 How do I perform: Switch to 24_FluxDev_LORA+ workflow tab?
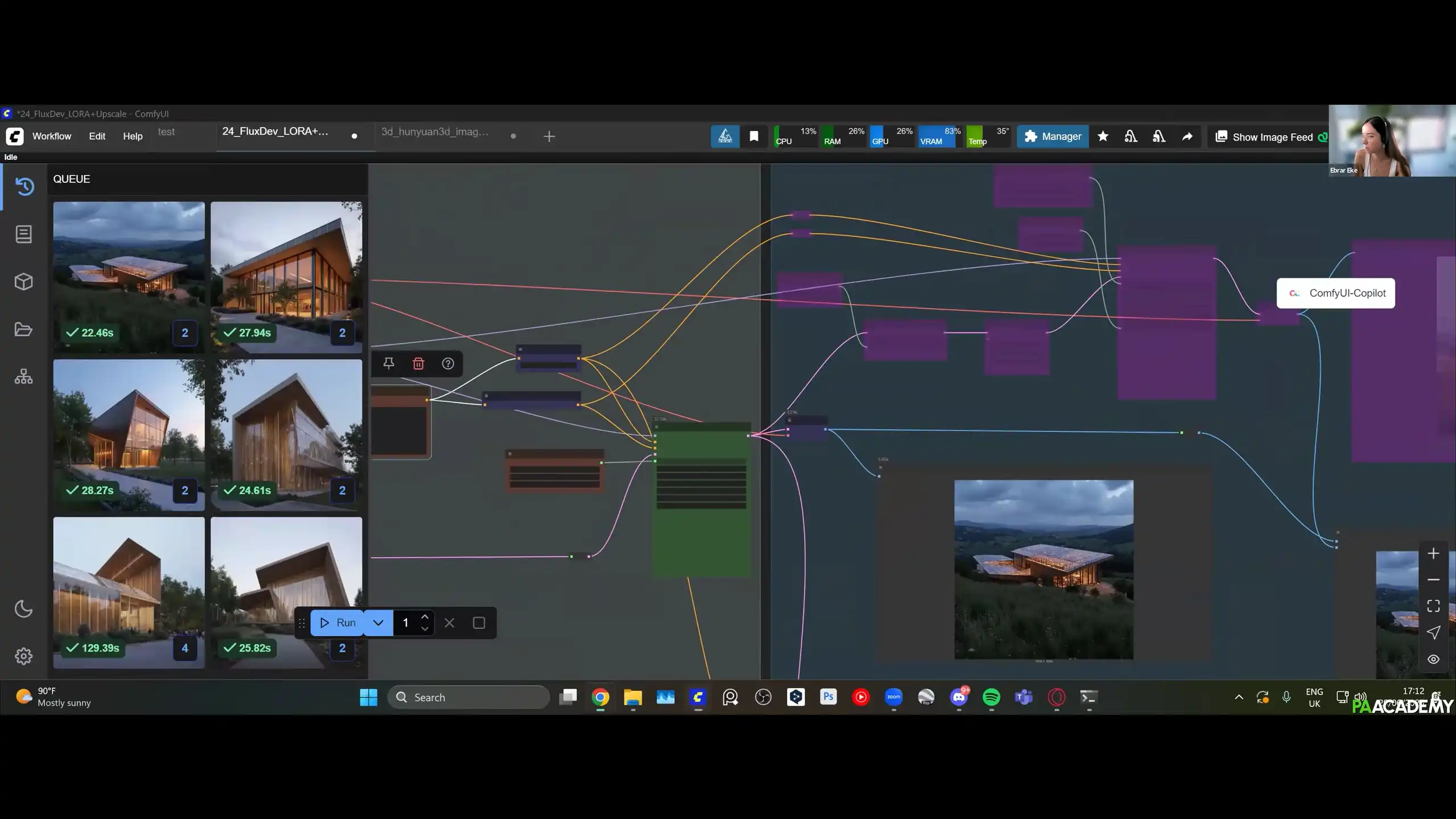(275, 131)
